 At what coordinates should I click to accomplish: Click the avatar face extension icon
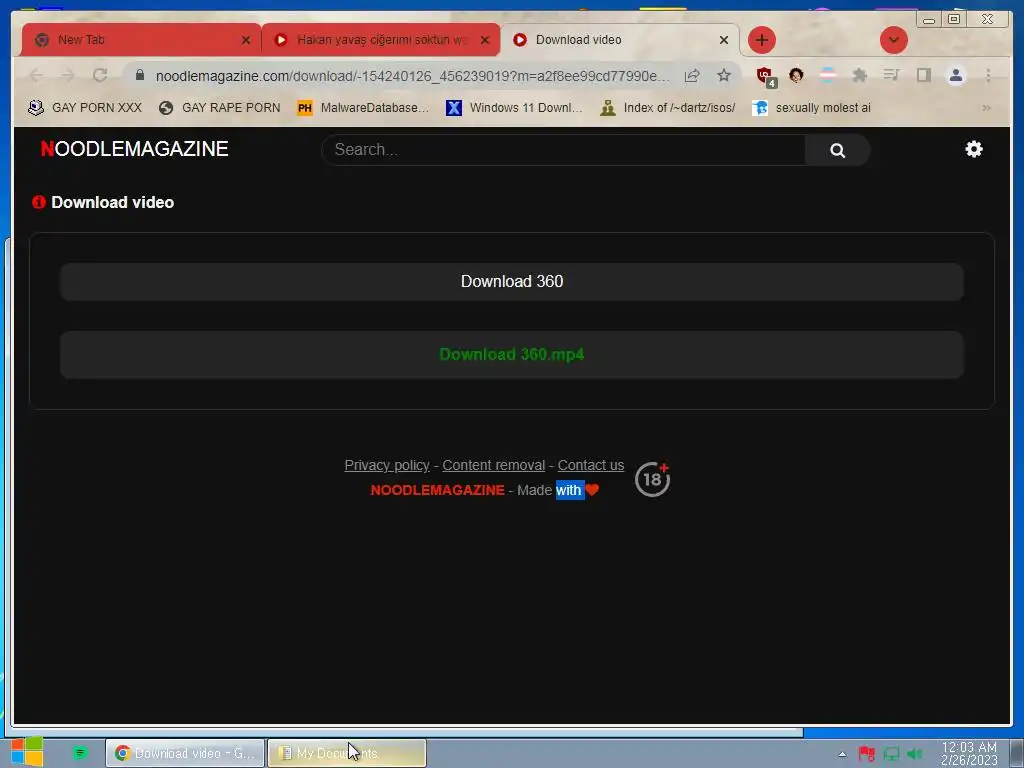[795, 76]
